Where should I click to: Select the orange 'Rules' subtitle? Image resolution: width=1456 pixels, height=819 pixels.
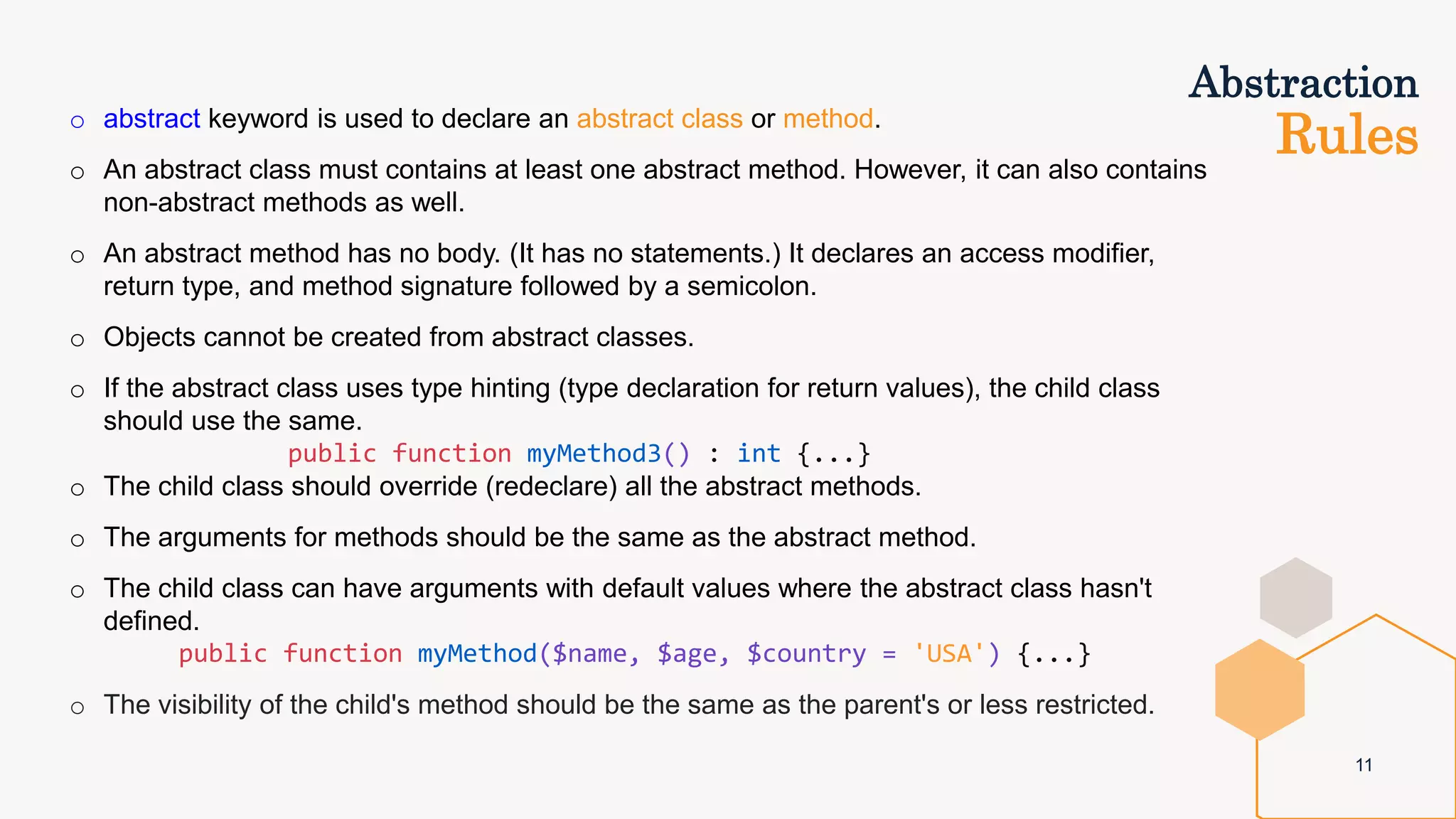tap(1347, 134)
